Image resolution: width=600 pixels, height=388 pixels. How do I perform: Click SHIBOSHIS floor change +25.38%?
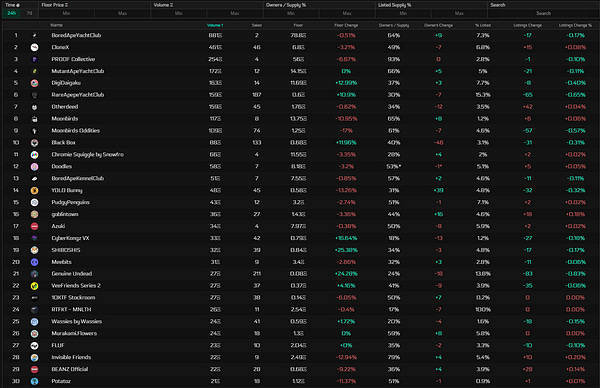pos(346,250)
